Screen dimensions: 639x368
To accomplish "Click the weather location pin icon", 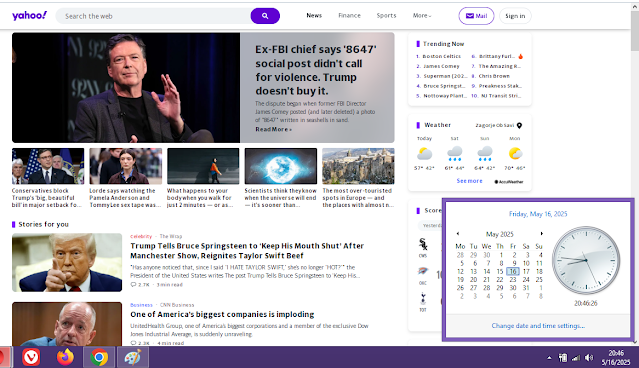I will [x=519, y=126].
